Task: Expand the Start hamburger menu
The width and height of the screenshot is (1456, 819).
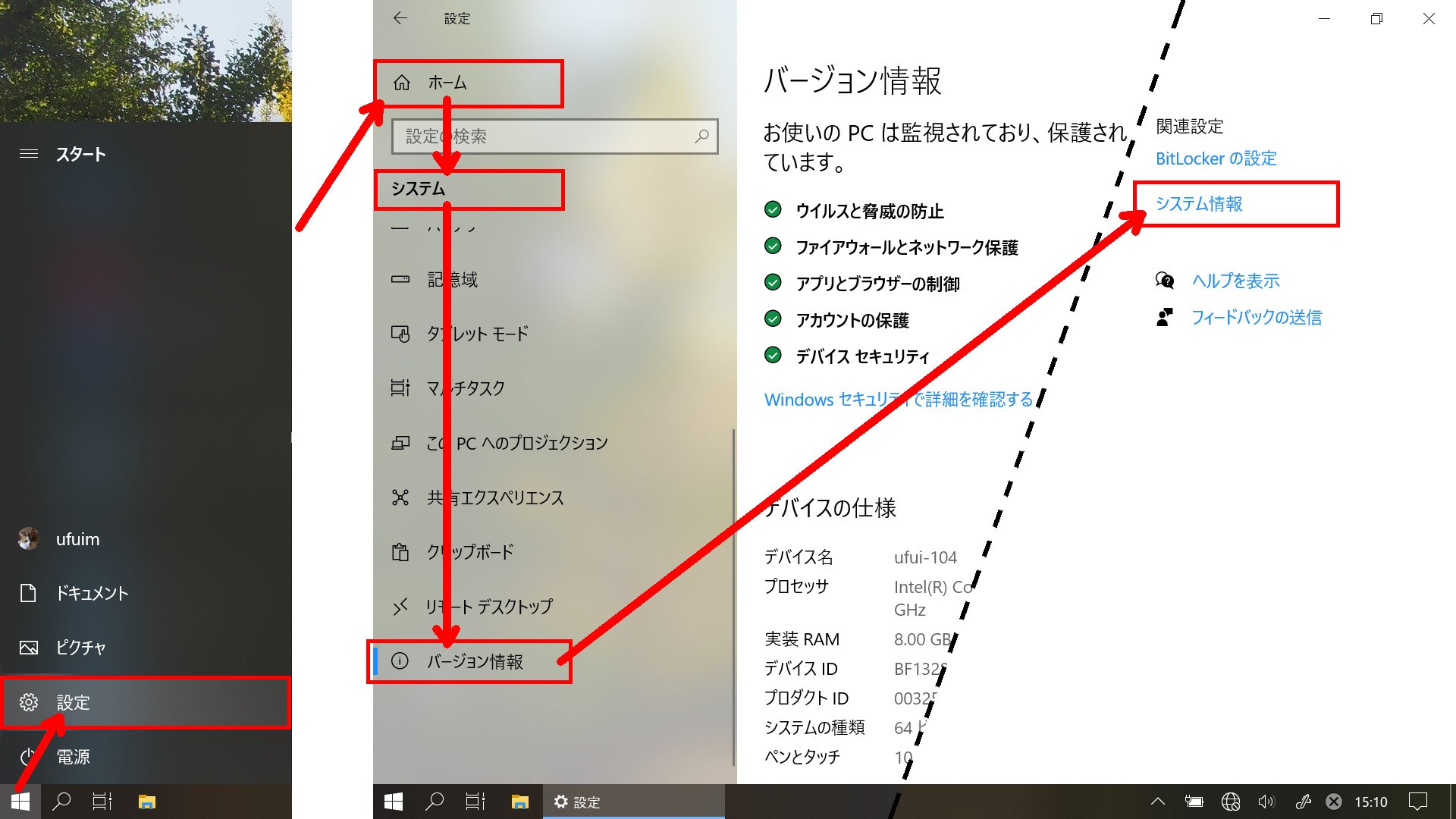Action: click(29, 154)
